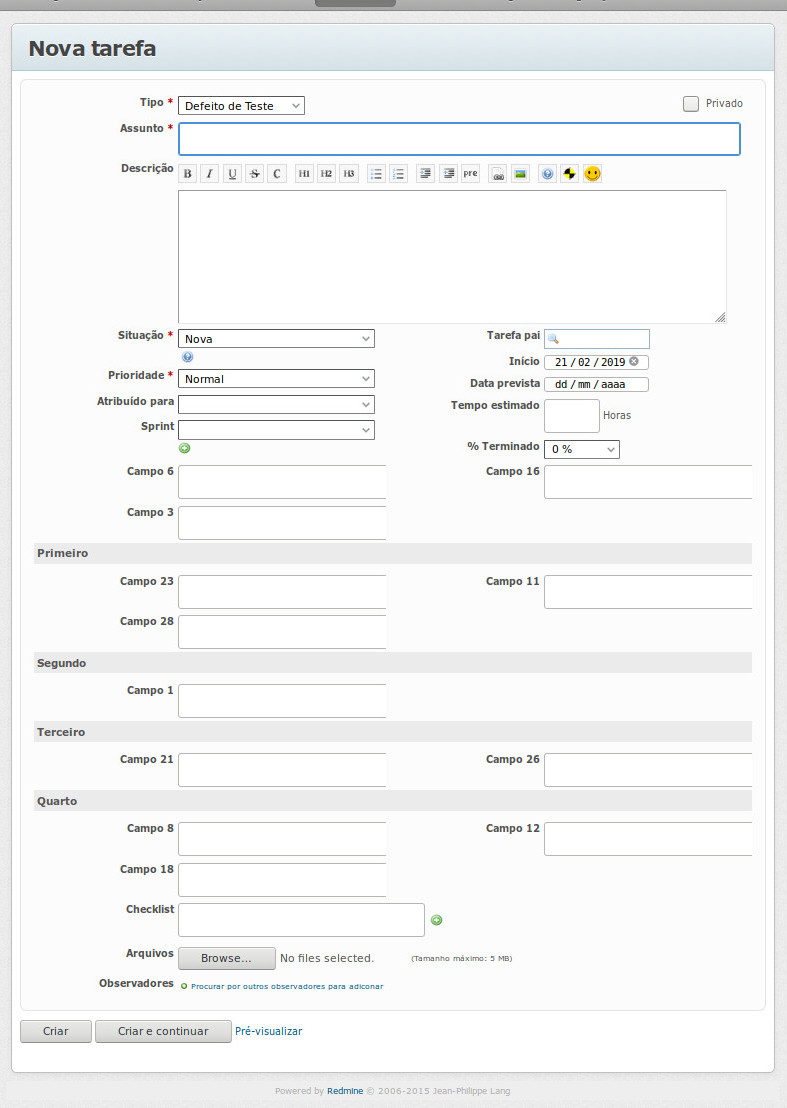787x1108 pixels.
Task: Click the Data prevista date field
Action: tap(596, 384)
